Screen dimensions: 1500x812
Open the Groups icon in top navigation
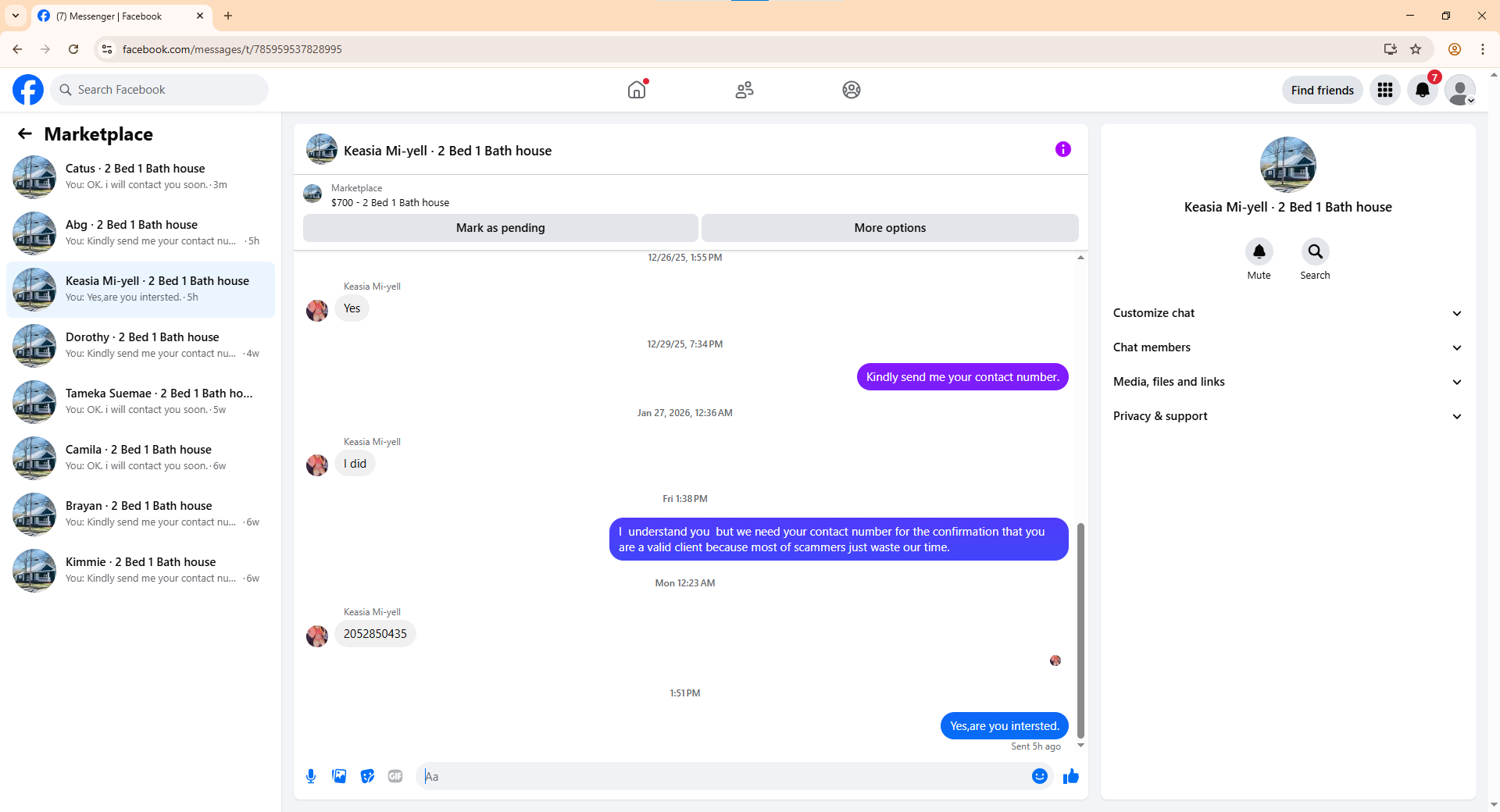[852, 90]
